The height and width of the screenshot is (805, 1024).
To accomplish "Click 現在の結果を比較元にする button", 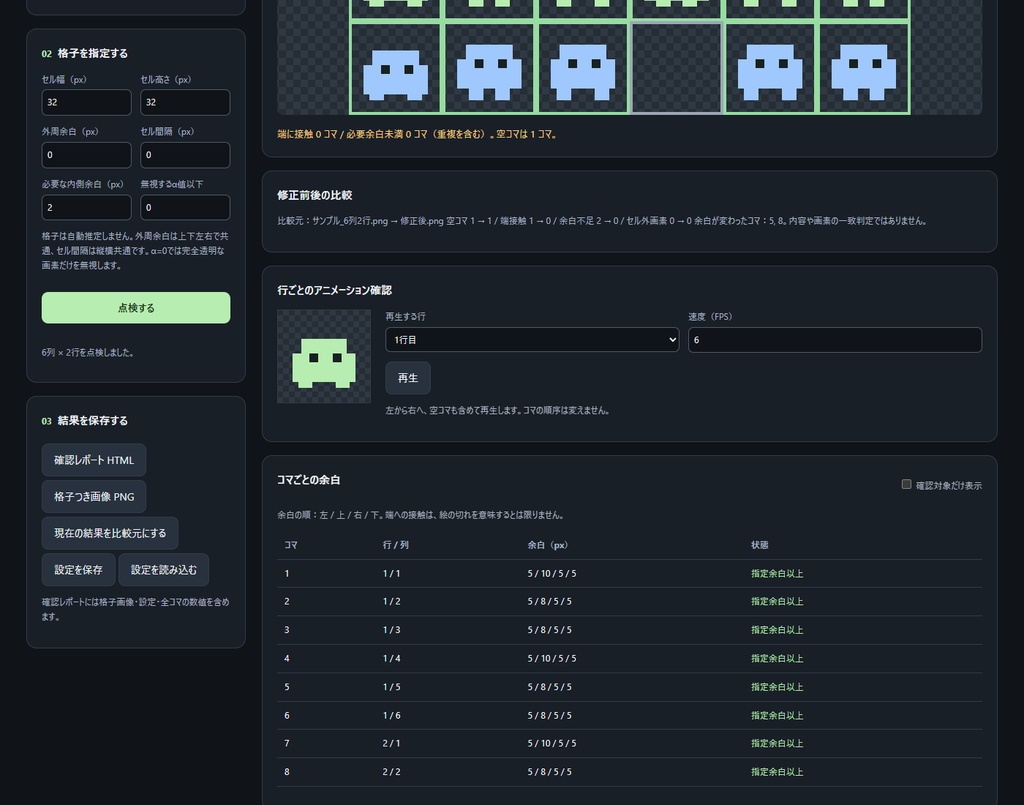I will [110, 533].
